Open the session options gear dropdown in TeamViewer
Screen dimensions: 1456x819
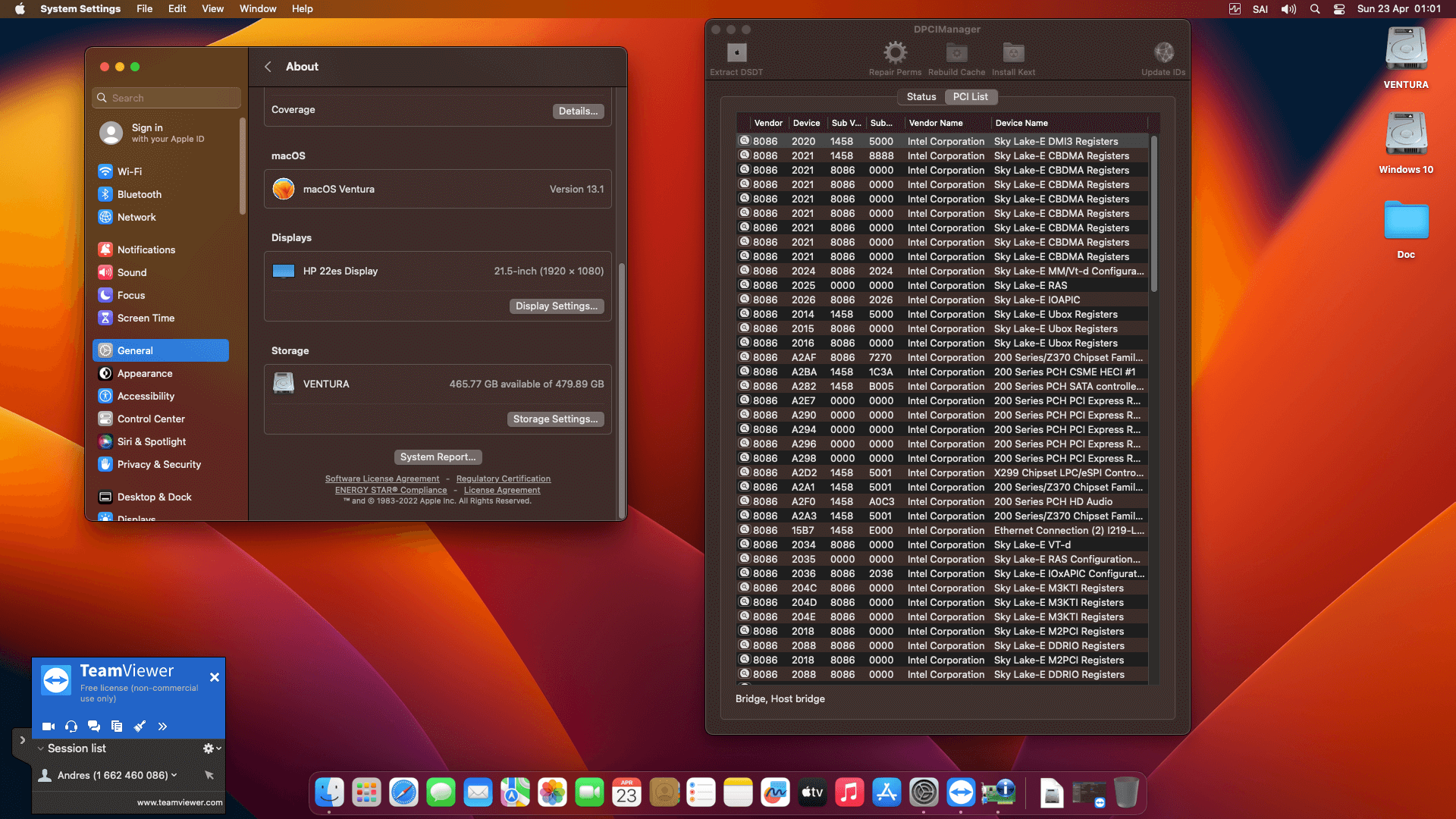[x=209, y=748]
